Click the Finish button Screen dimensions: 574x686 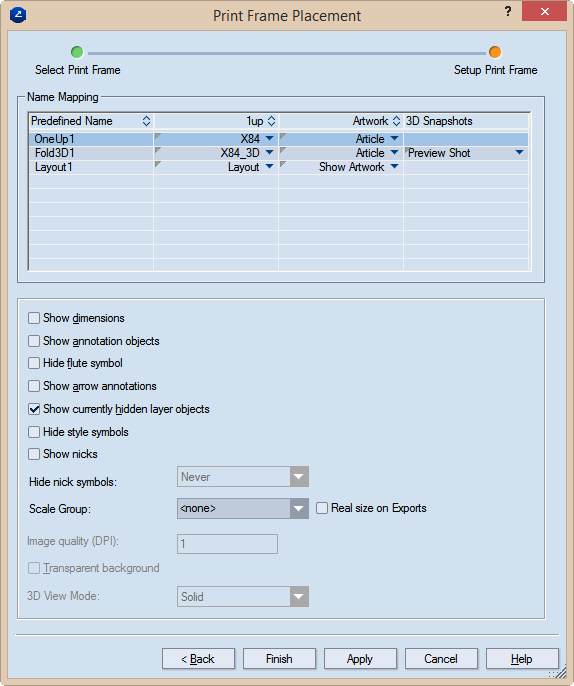[x=279, y=658]
